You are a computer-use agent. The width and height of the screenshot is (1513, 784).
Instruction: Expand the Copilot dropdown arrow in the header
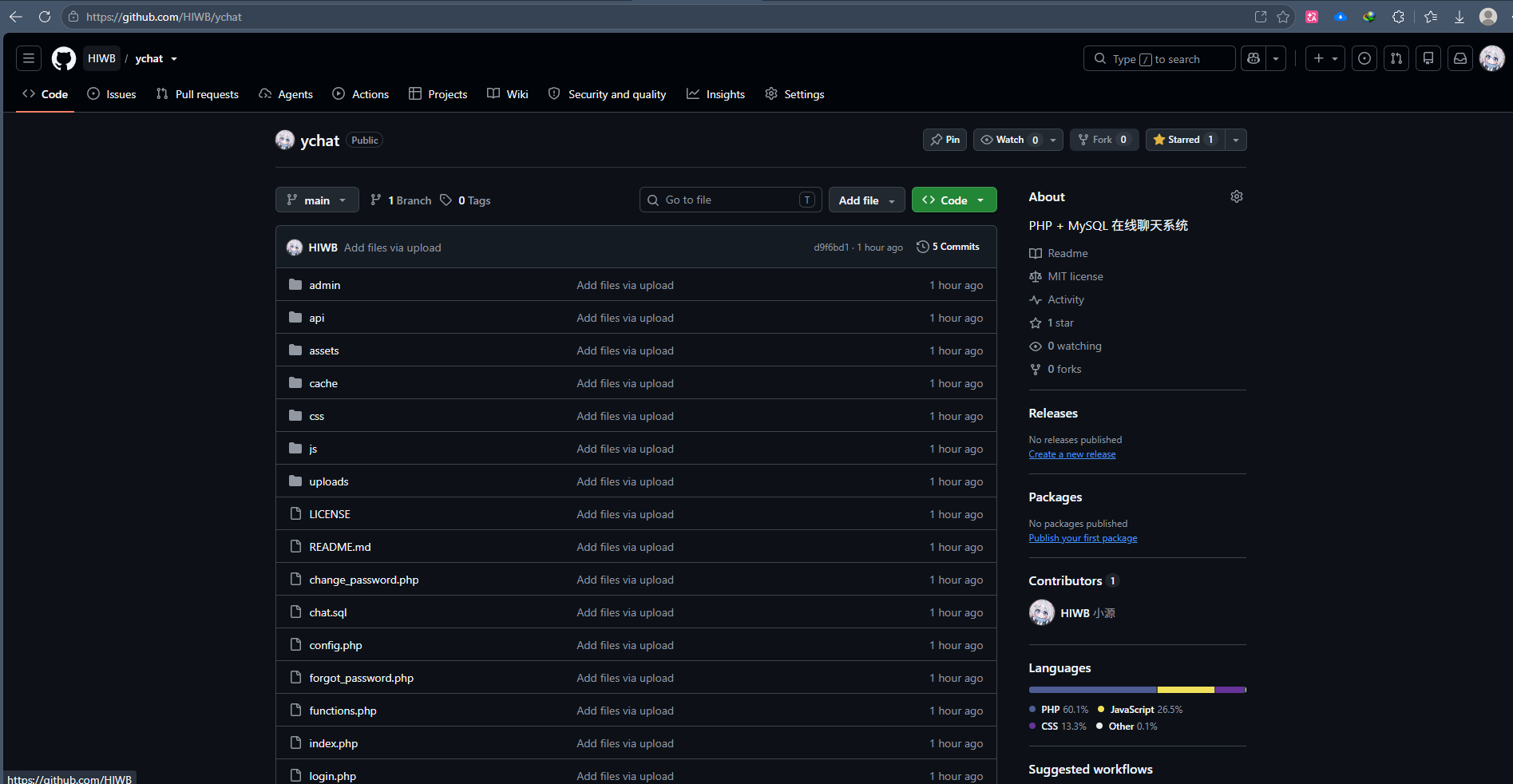coord(1276,58)
